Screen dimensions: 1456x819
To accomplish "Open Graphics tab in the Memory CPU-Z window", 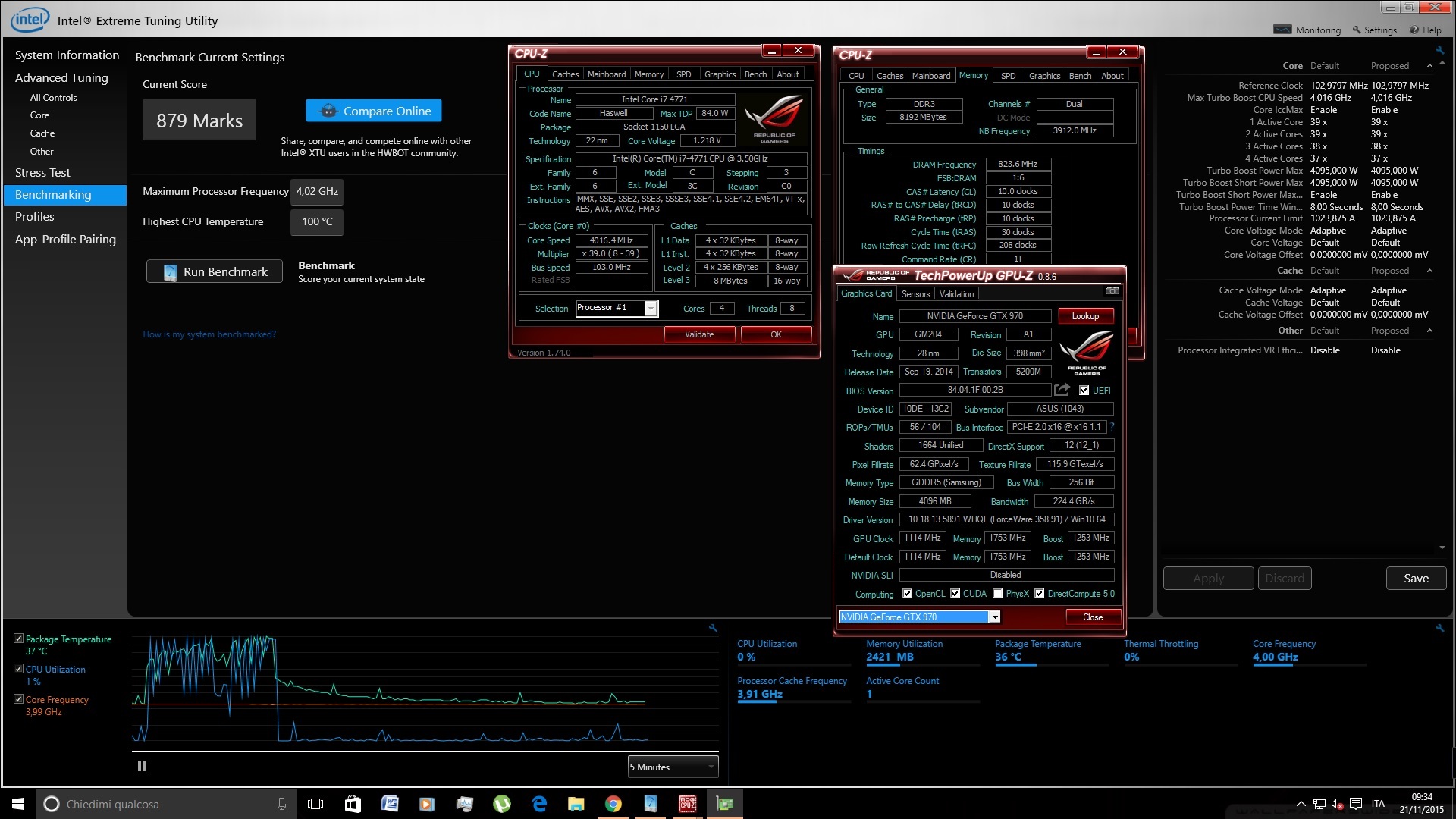I will [1044, 76].
